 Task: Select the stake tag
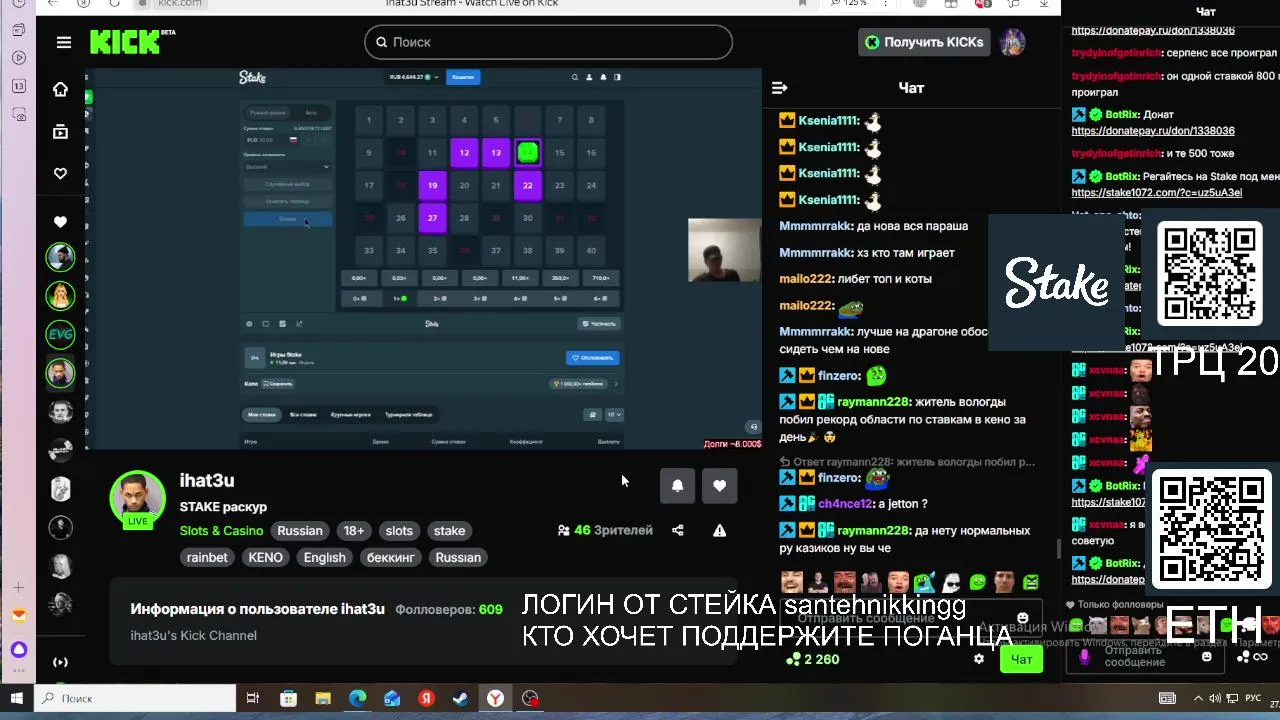click(x=449, y=531)
